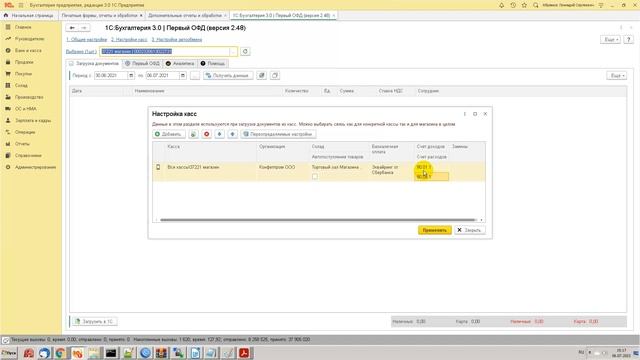Select the Торговый зал Магазина warehouse cell

pyautogui.click(x=335, y=167)
